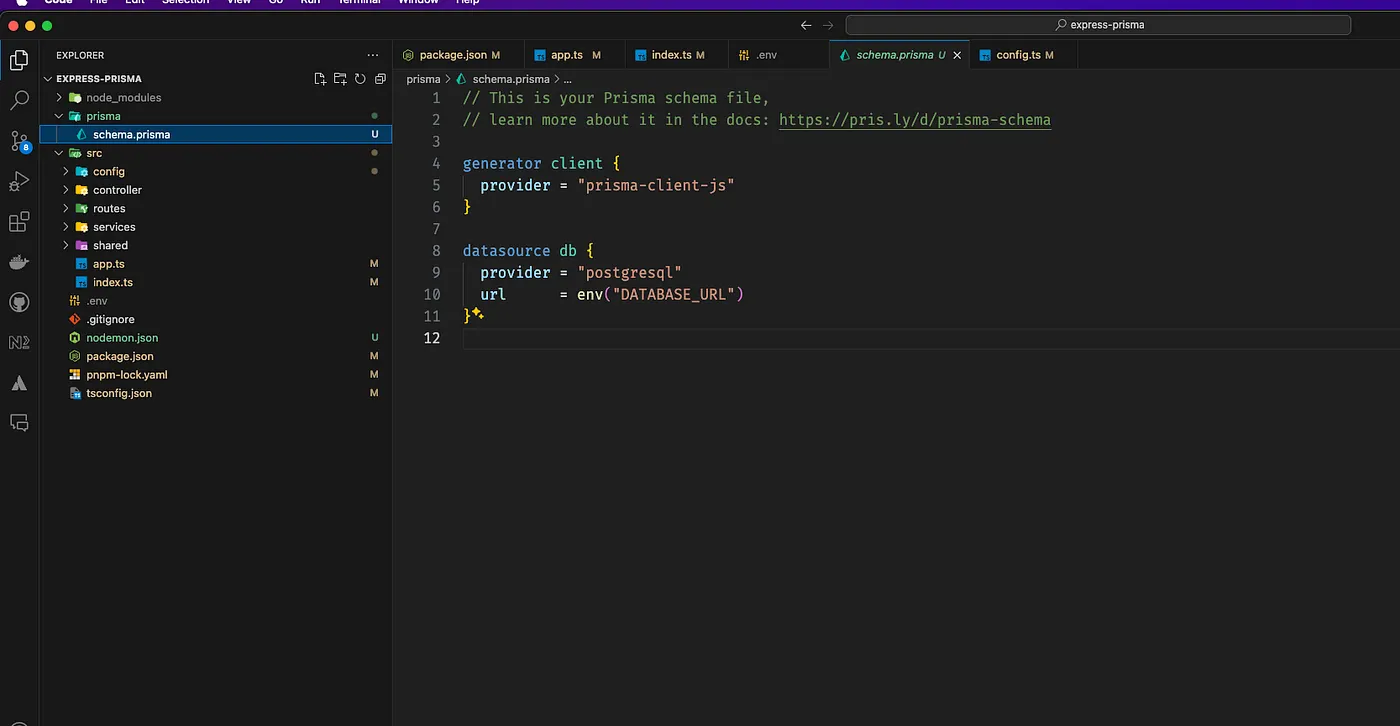Open Source Control view with badge
Image resolution: width=1400 pixels, height=726 pixels.
tap(19, 141)
